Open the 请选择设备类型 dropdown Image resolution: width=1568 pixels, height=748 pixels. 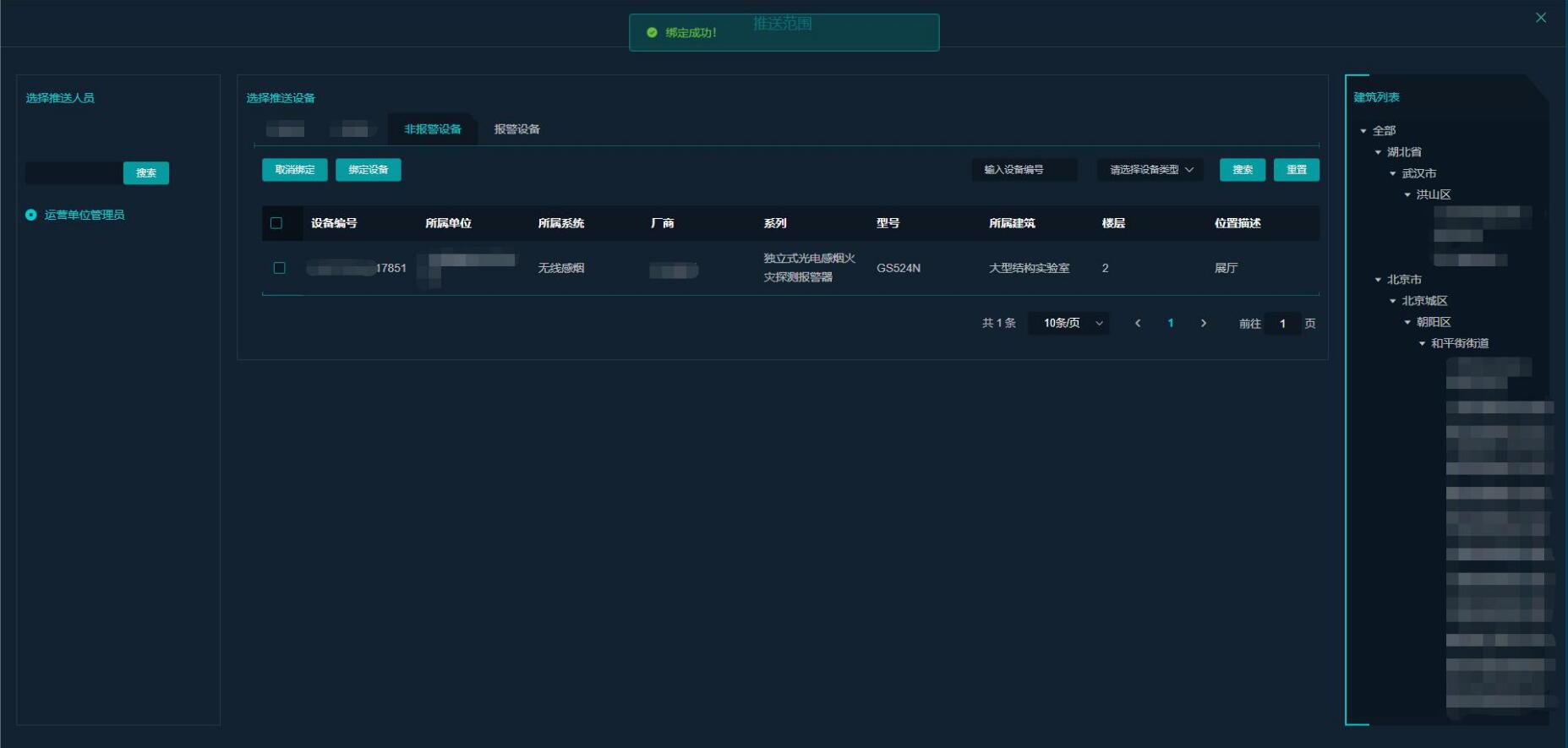(1150, 170)
